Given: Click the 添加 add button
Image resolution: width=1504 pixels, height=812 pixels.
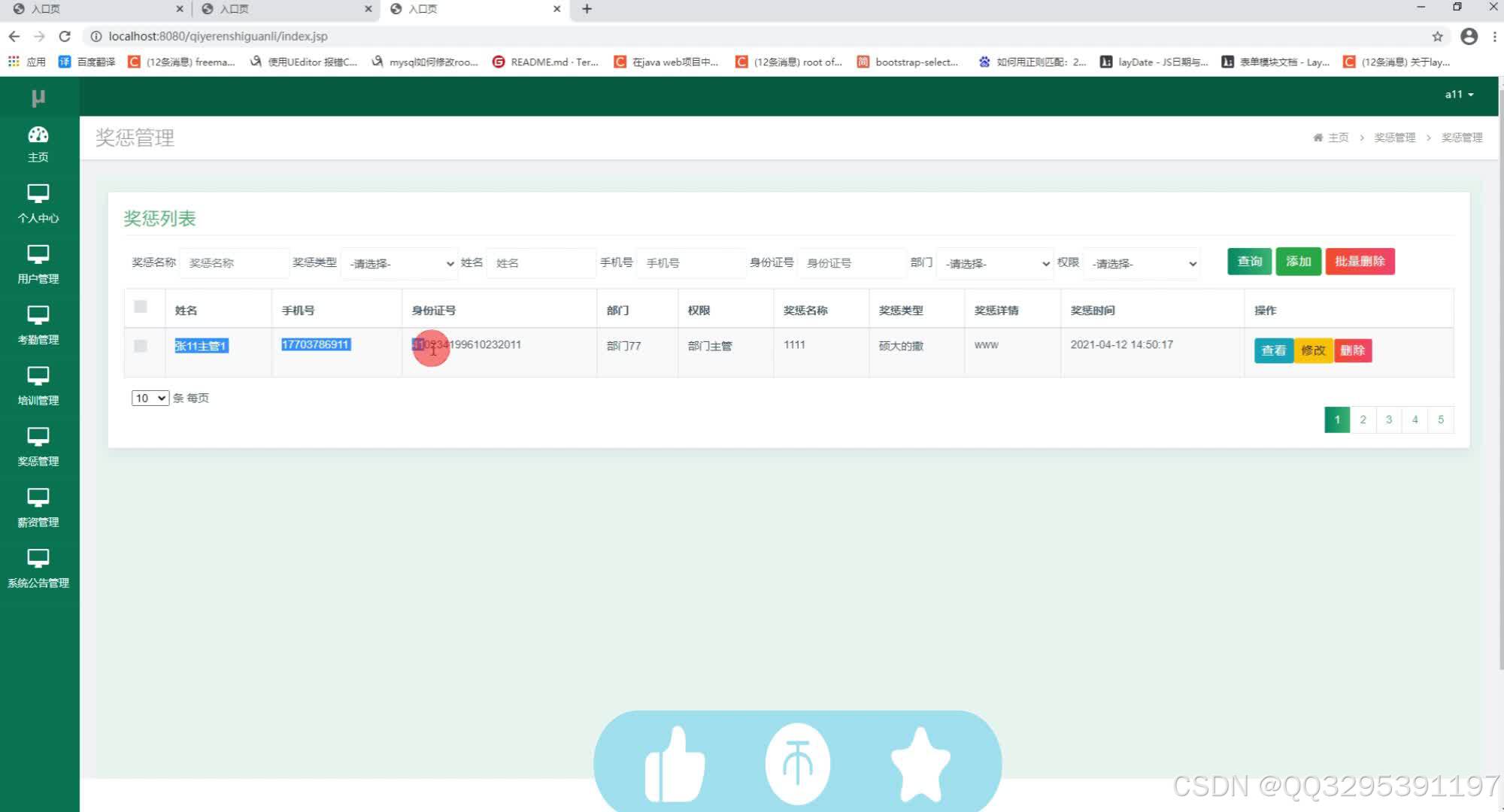Looking at the screenshot, I should (x=1299, y=261).
